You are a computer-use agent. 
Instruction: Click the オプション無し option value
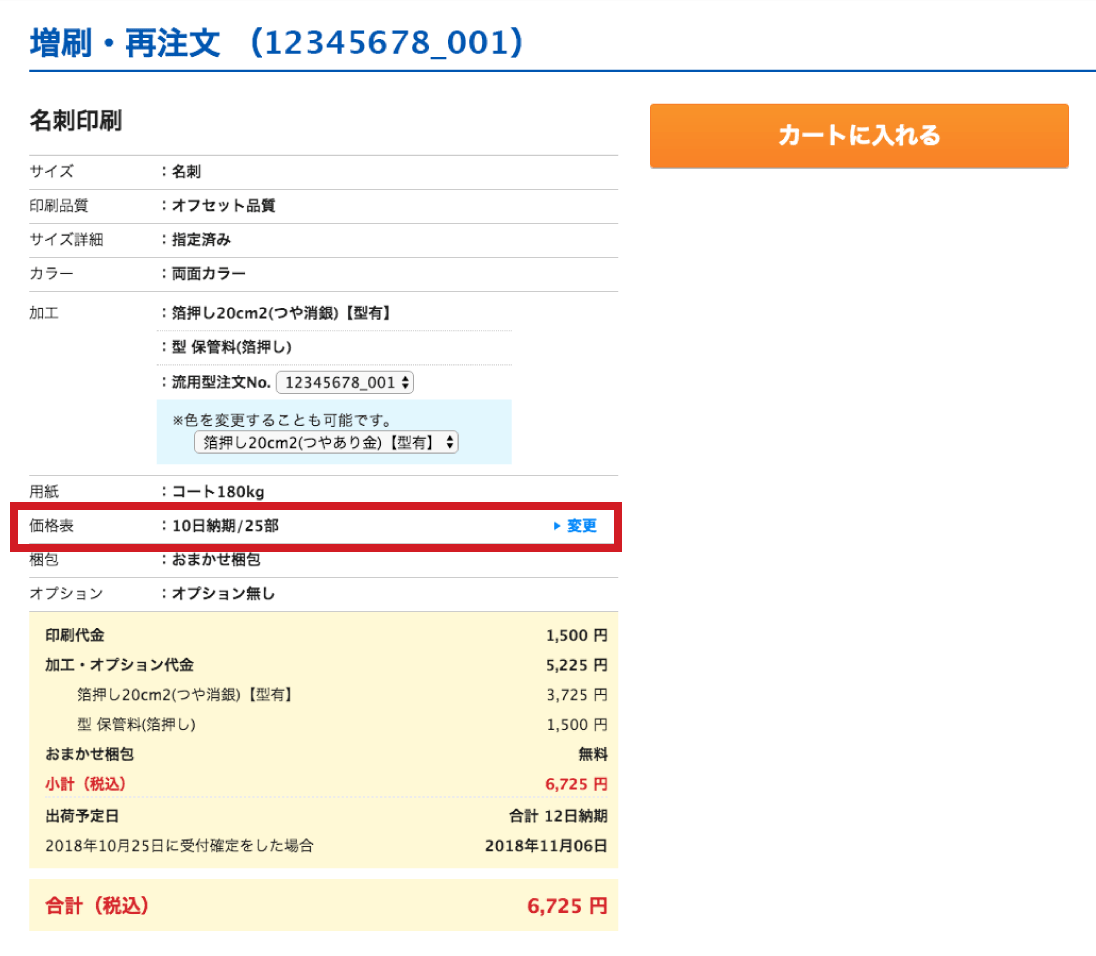223,594
